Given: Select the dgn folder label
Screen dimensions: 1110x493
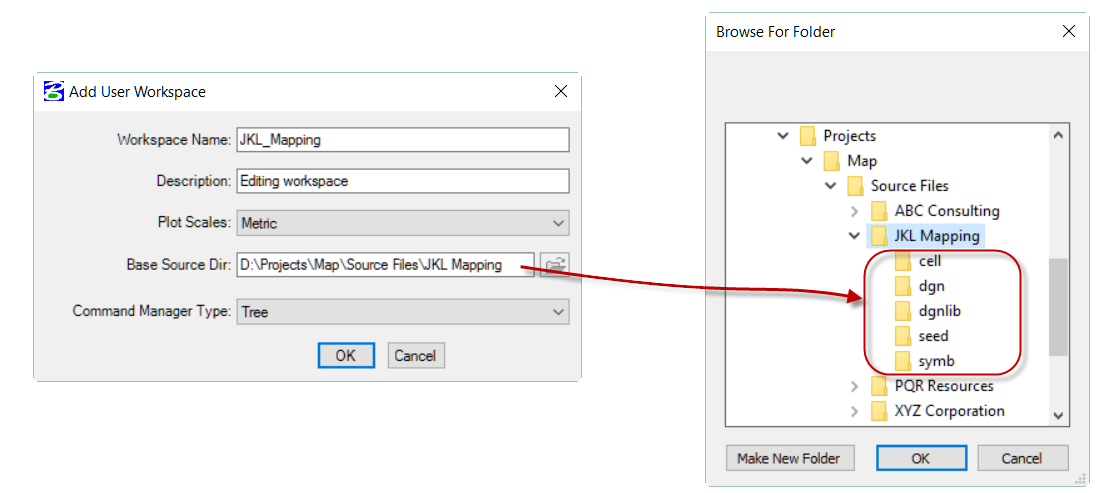Looking at the screenshot, I should coord(932,286).
